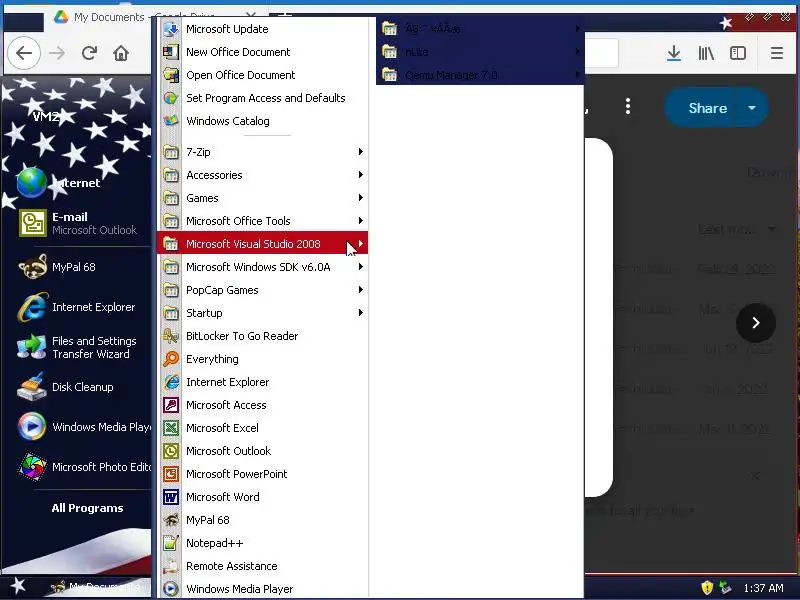Reload the page in the browser
This screenshot has width=800, height=600.
[89, 53]
